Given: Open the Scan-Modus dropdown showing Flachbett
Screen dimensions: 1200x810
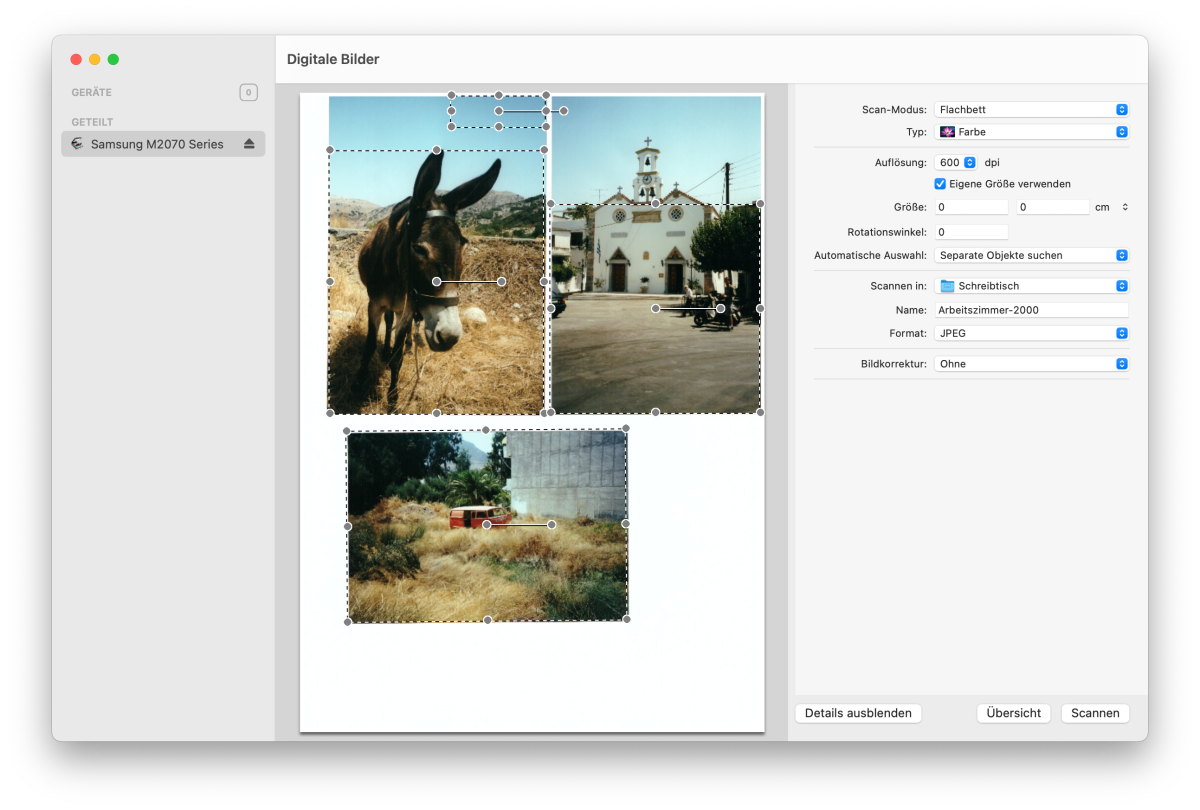Looking at the screenshot, I should 1032,110.
